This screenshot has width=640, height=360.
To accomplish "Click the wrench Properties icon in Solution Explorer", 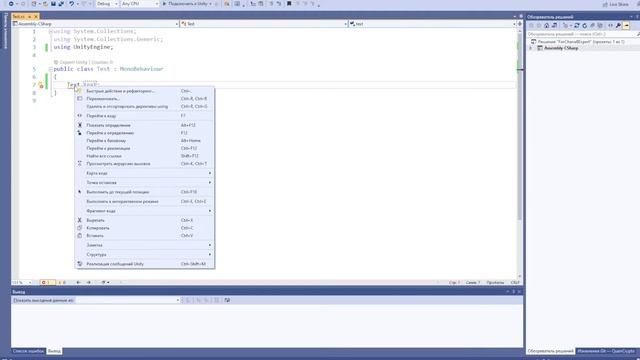I will pos(618,26).
